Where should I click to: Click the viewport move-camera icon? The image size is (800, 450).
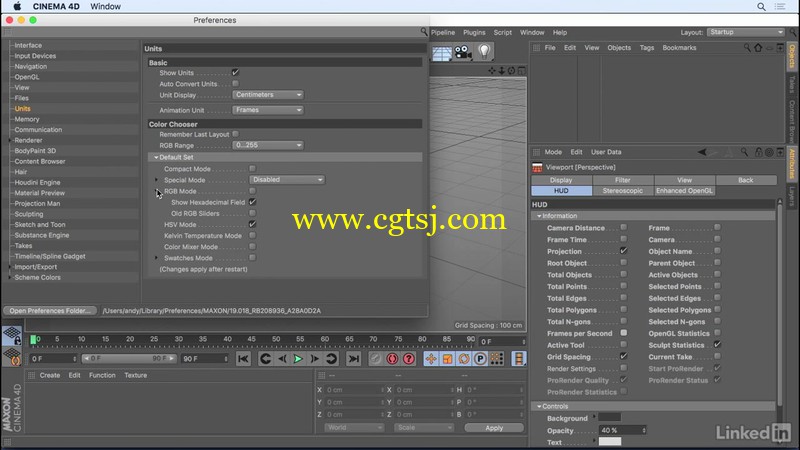point(492,71)
